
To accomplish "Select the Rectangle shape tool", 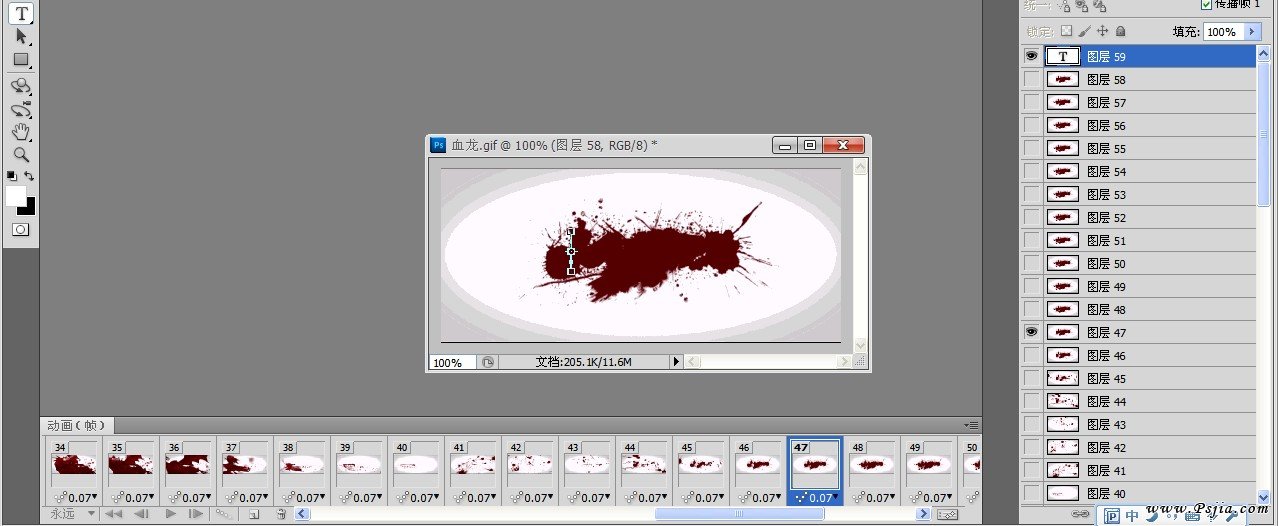I will pos(21,59).
